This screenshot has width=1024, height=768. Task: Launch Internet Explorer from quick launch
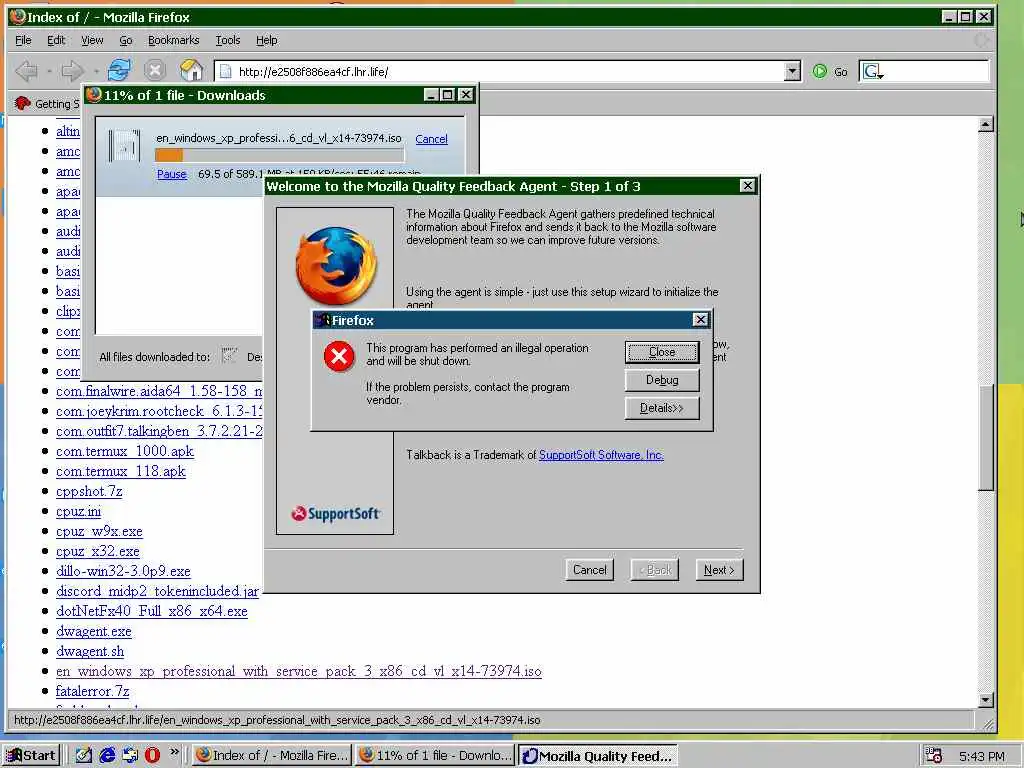(x=107, y=755)
